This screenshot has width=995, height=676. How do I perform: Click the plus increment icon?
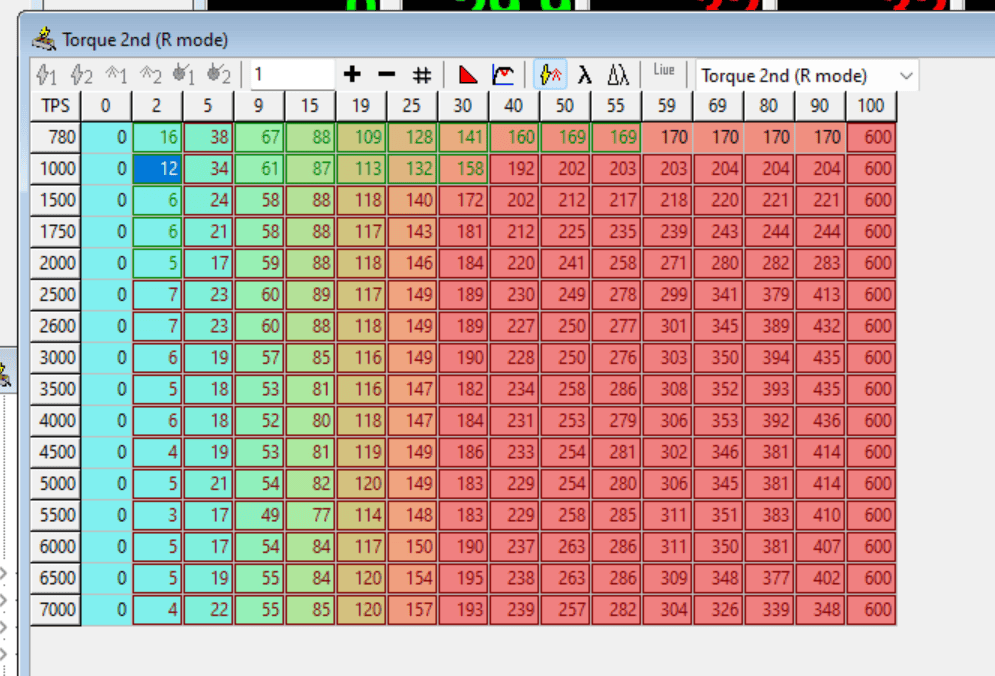(351, 75)
